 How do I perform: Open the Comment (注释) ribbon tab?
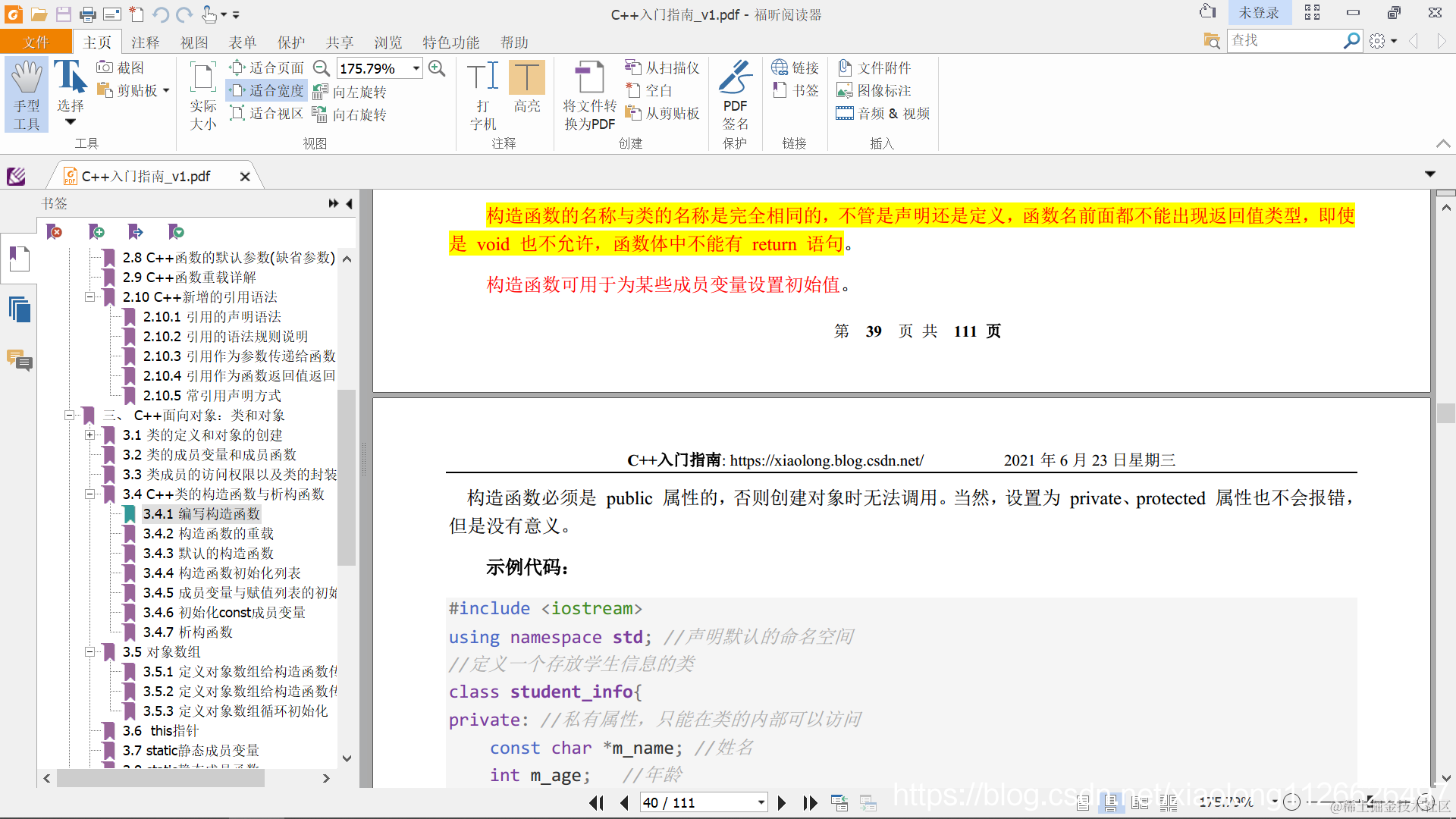[145, 42]
